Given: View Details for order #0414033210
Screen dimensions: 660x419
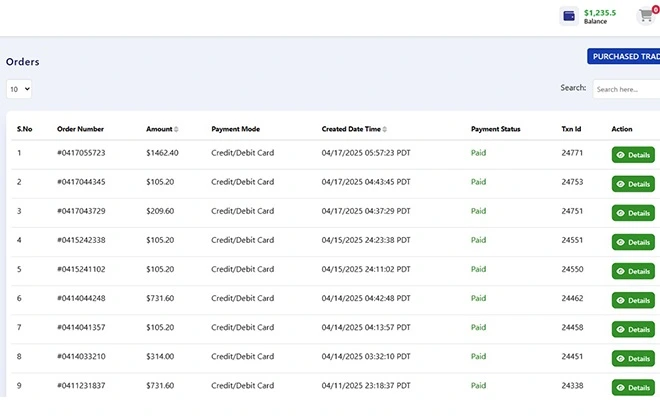Looking at the screenshot, I should (x=633, y=358).
